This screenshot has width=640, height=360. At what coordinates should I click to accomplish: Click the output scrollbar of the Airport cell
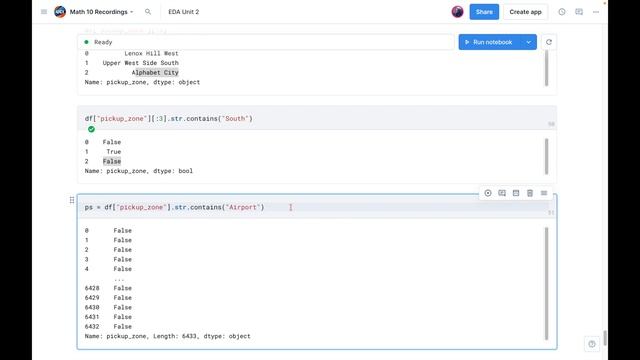(x=546, y=284)
